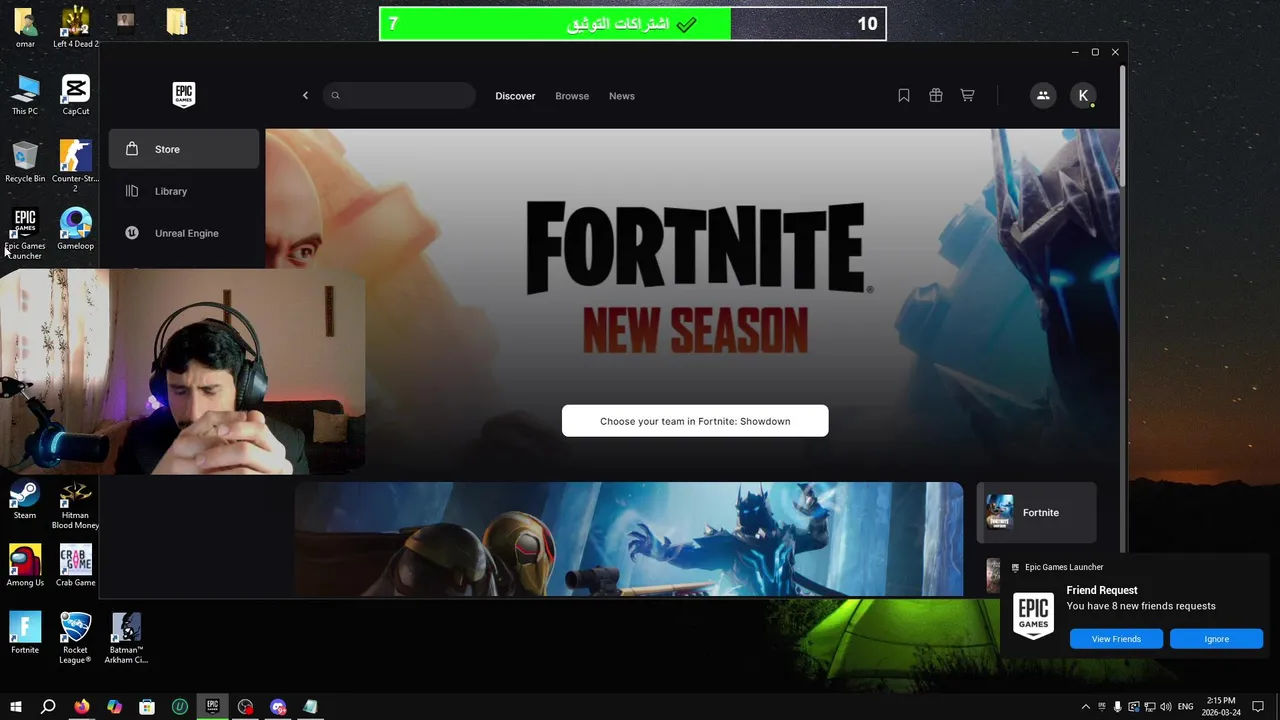Image resolution: width=1280 pixels, height=720 pixels.
Task: Switch the ENG input language indicator
Action: coord(1186,707)
